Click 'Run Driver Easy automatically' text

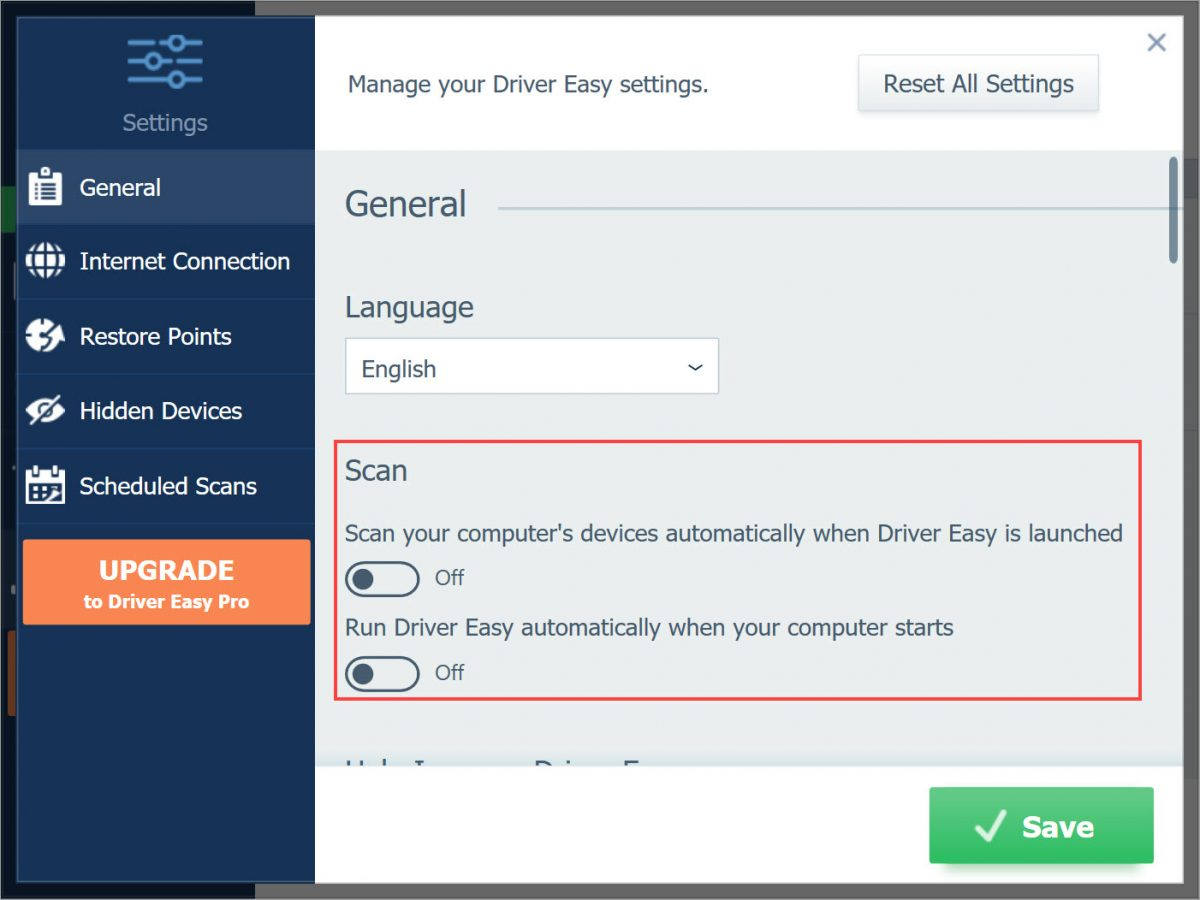649,628
